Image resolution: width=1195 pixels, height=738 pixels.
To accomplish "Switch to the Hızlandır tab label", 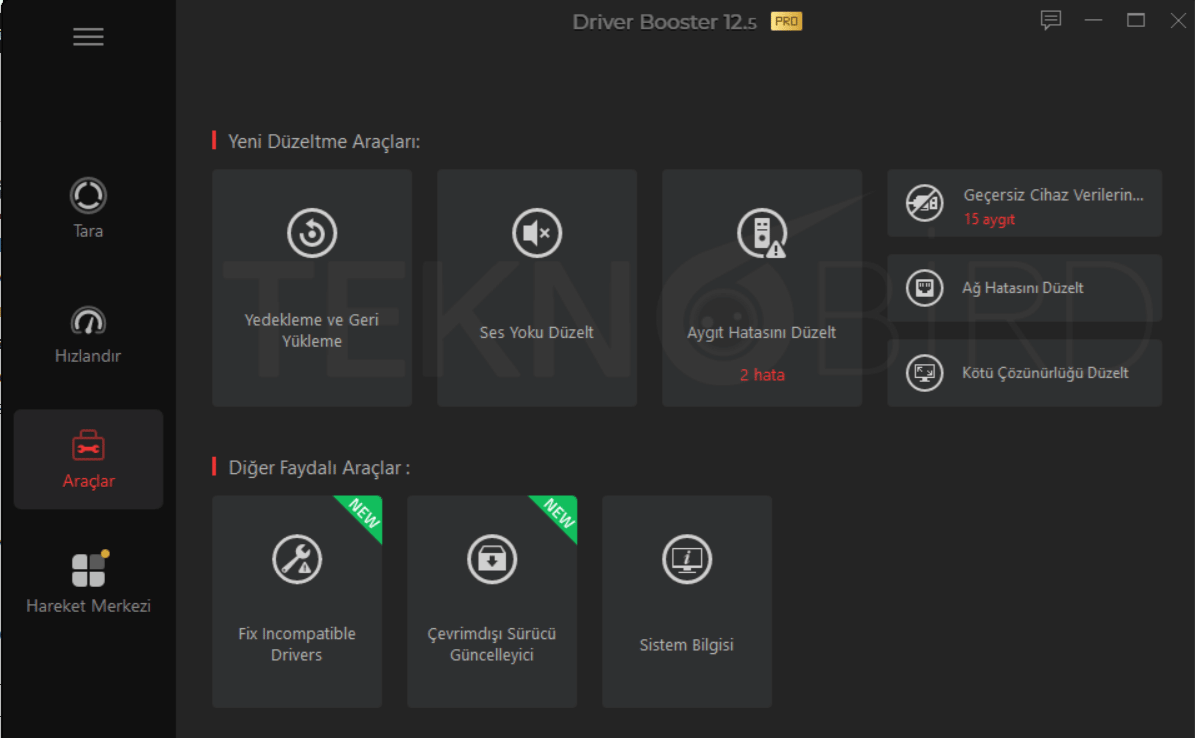I will click(88, 356).
